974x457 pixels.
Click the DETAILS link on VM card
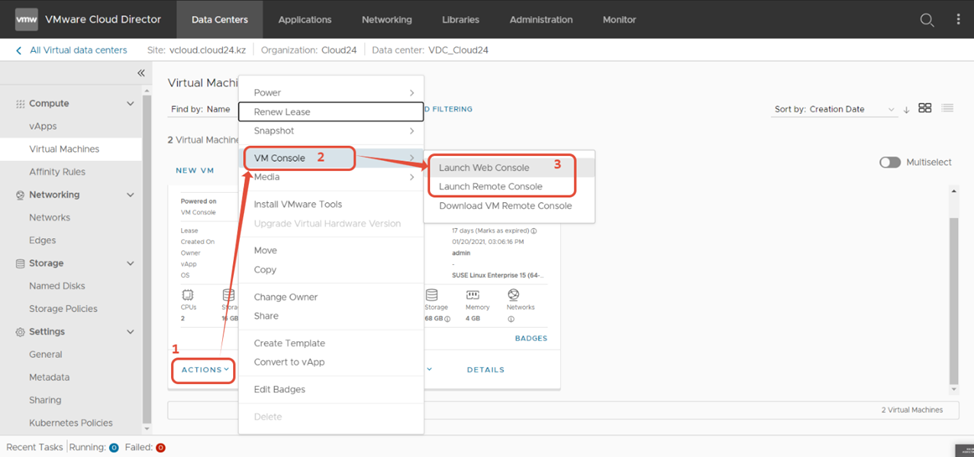tap(485, 370)
